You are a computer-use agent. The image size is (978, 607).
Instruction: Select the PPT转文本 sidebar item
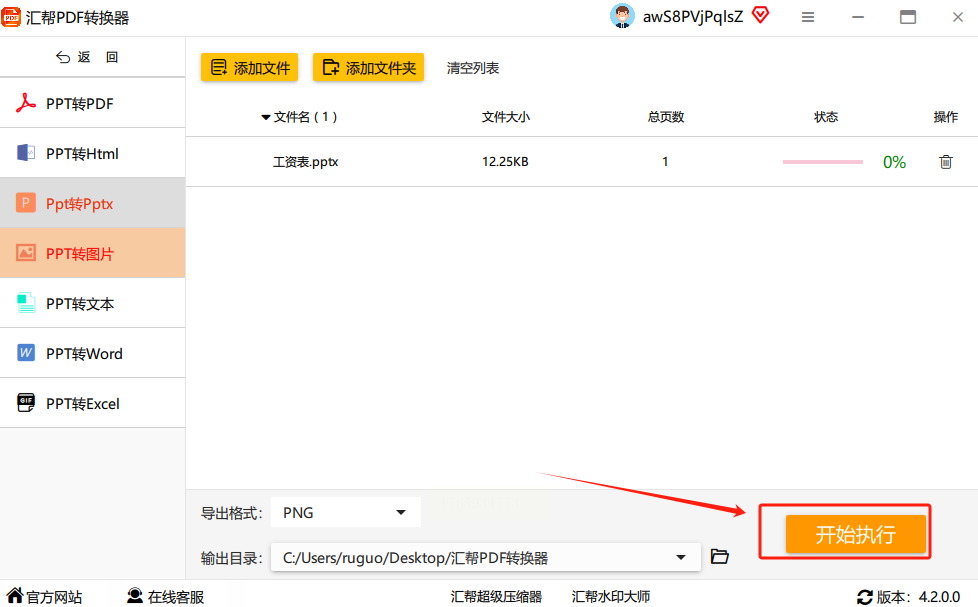point(92,303)
